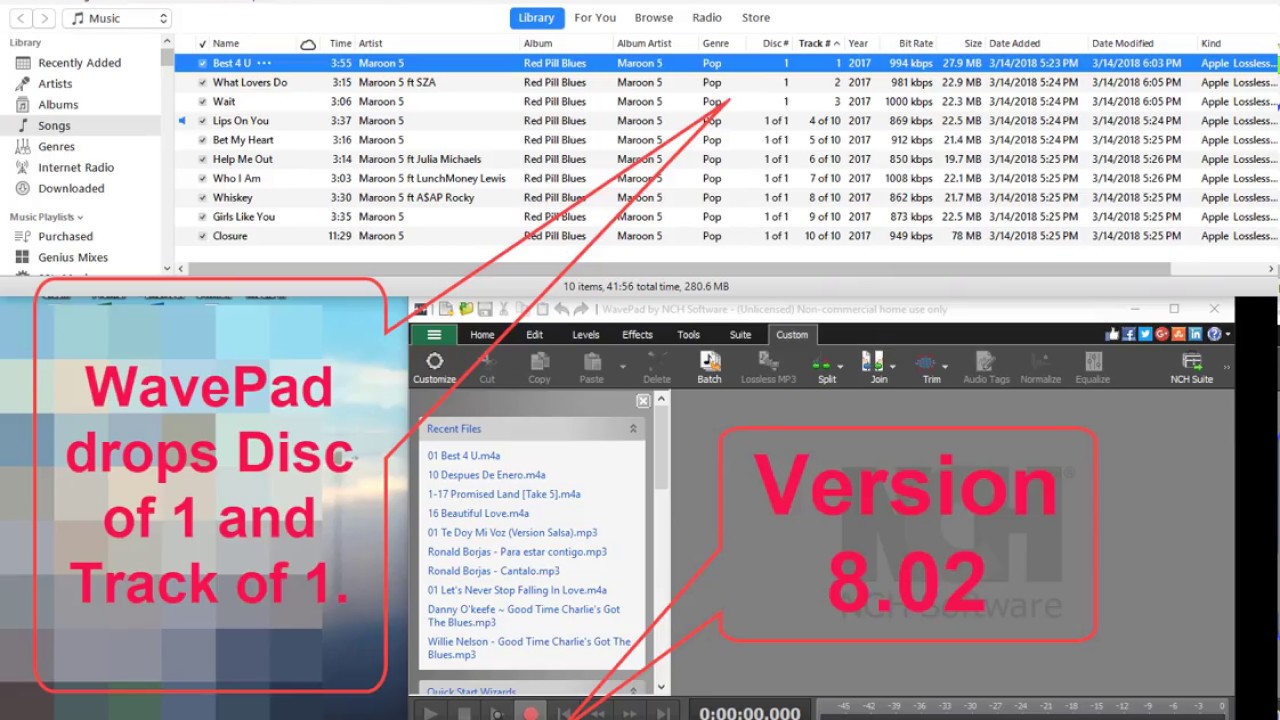Open Ronald Borjas - Cantalo.mp3 recent file
The image size is (1280, 720).
tap(494, 571)
